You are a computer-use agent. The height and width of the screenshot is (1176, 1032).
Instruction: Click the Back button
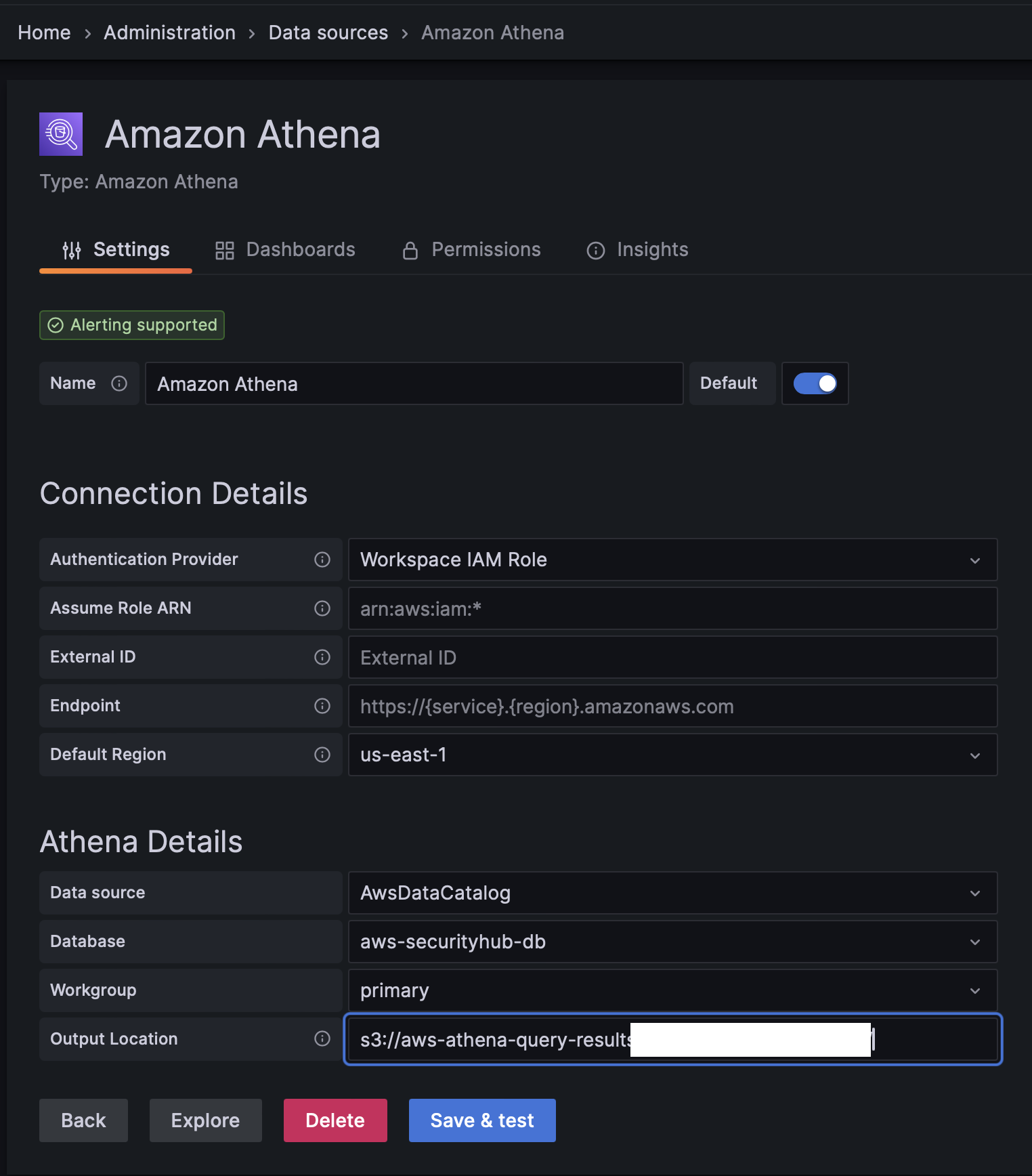click(x=83, y=1120)
